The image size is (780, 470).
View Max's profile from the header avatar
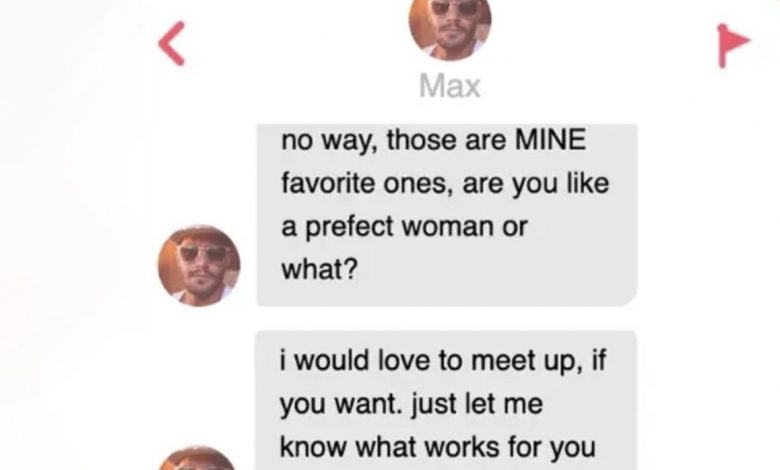[450, 27]
